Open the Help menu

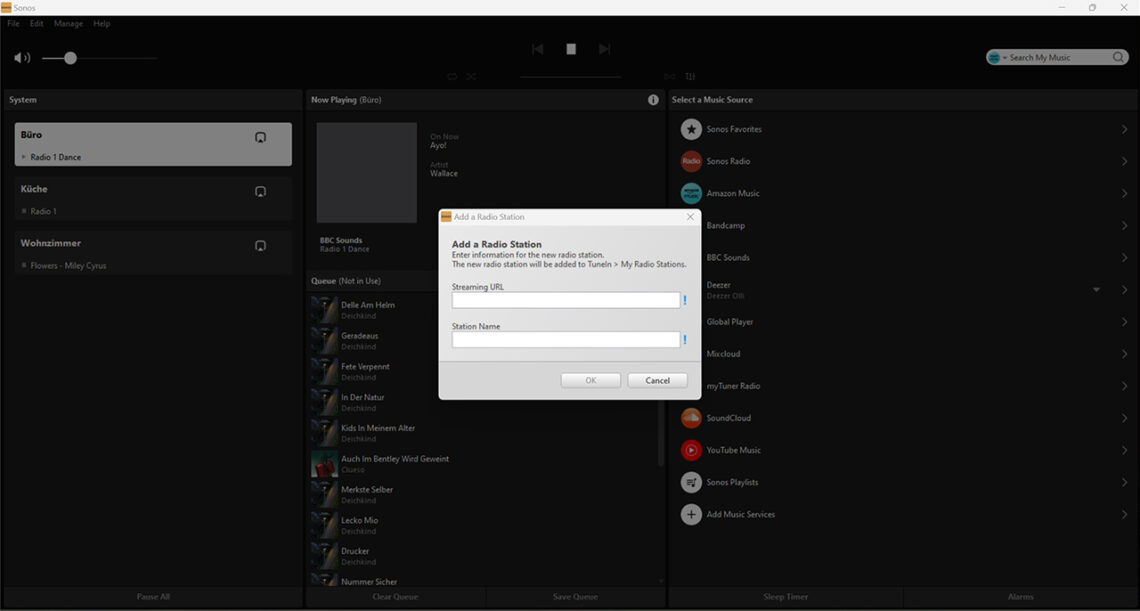coord(102,23)
